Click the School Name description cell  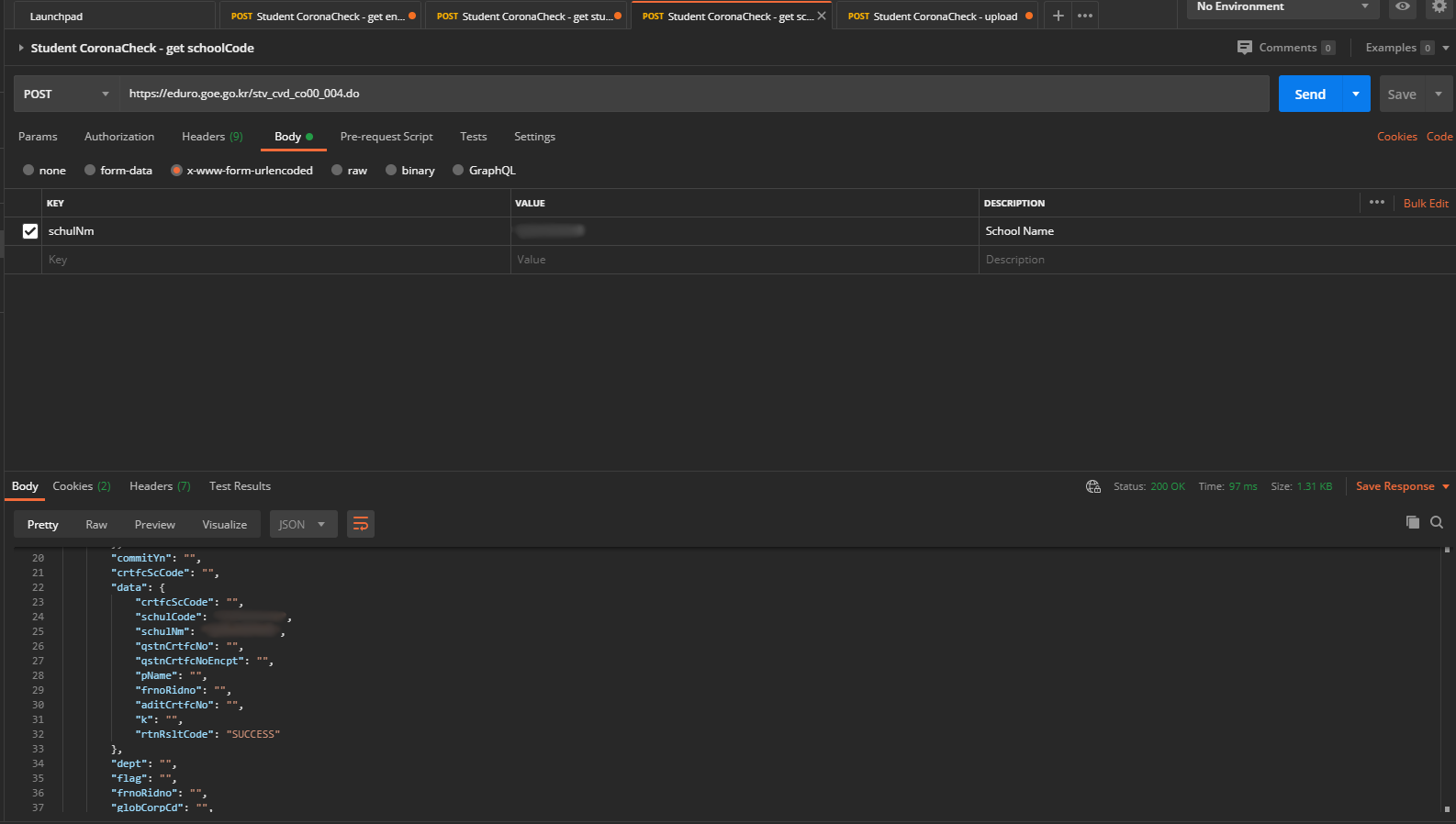pos(1216,231)
